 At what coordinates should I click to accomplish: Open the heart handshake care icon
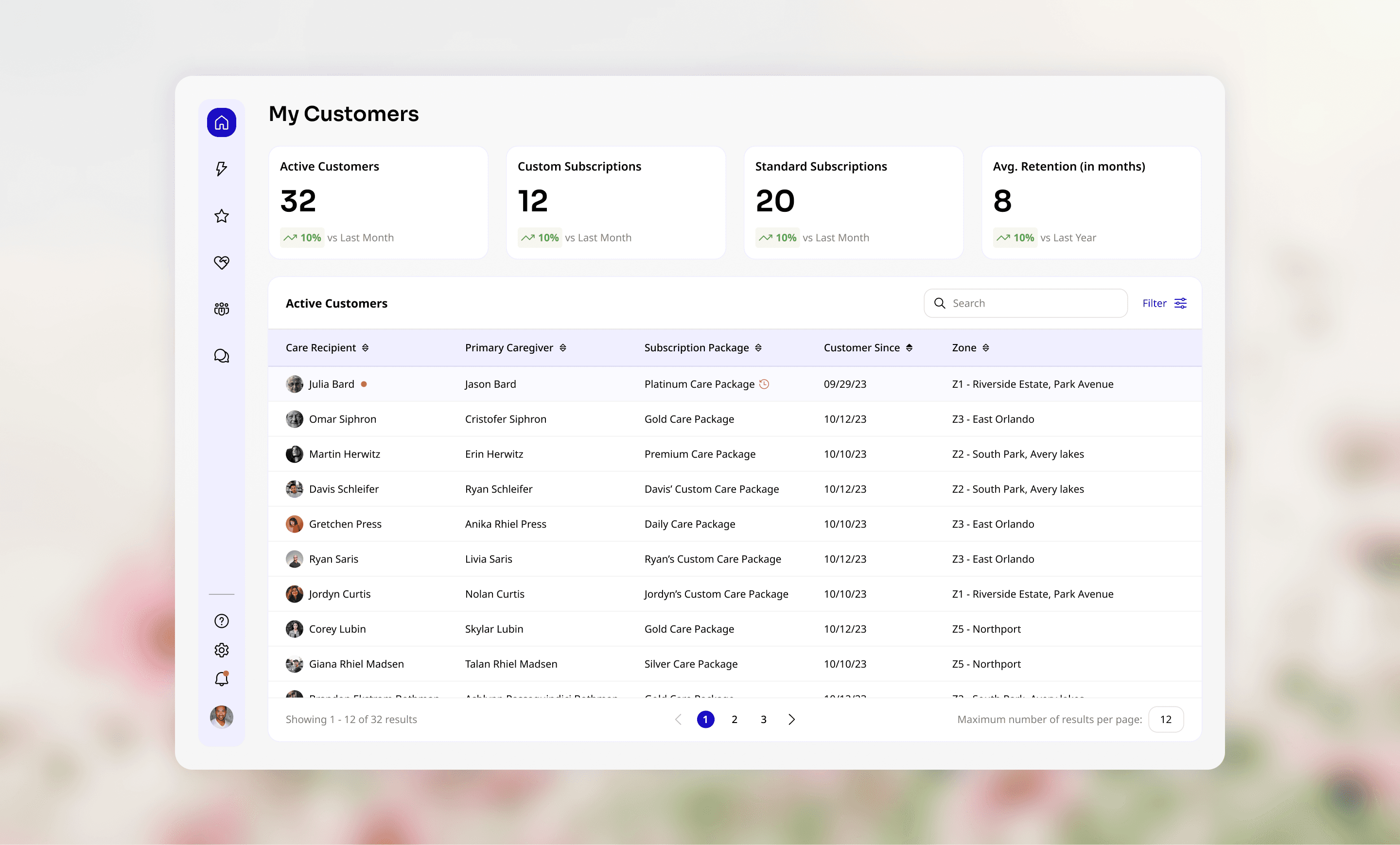(x=222, y=262)
